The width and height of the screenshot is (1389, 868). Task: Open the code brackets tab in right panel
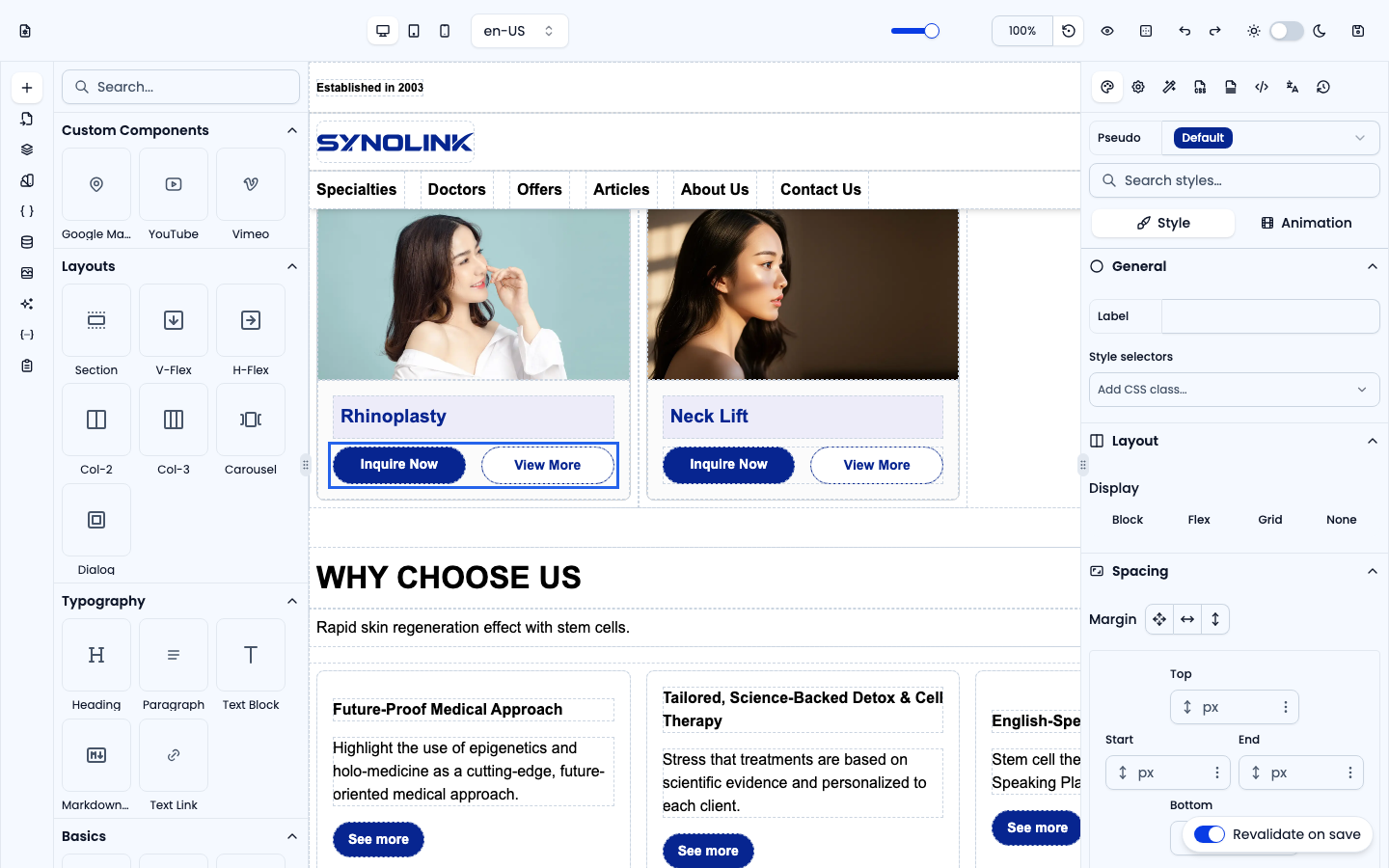tap(1262, 87)
